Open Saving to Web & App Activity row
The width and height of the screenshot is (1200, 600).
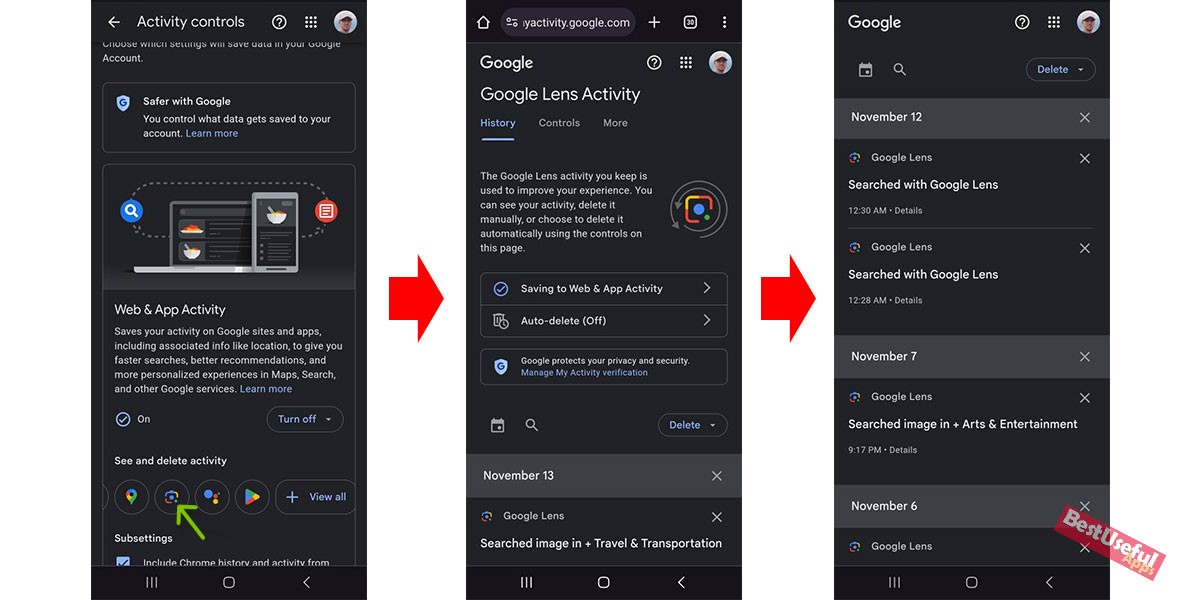[604, 288]
